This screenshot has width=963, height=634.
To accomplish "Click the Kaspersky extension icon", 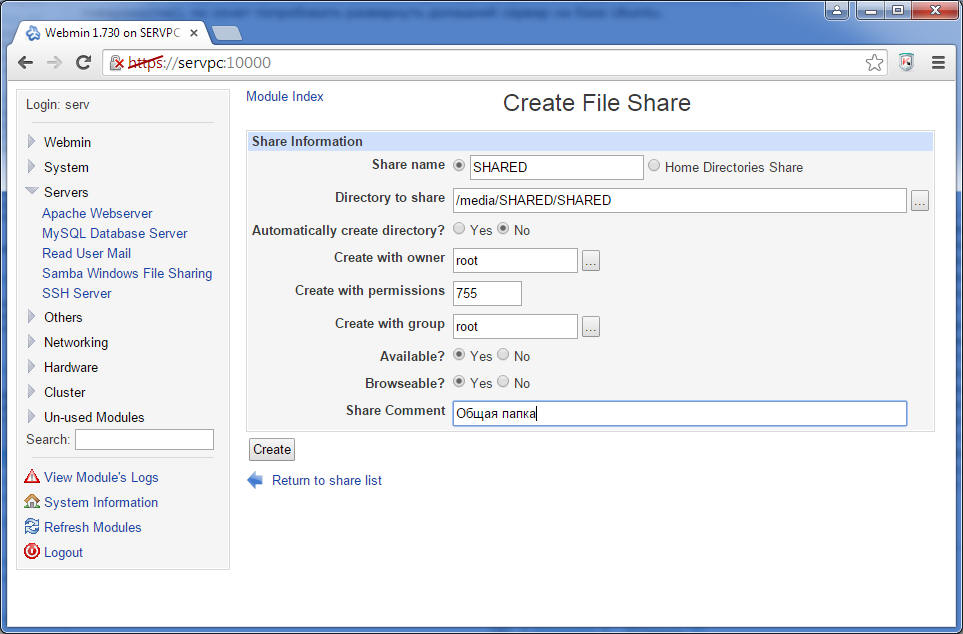I will click(x=906, y=63).
